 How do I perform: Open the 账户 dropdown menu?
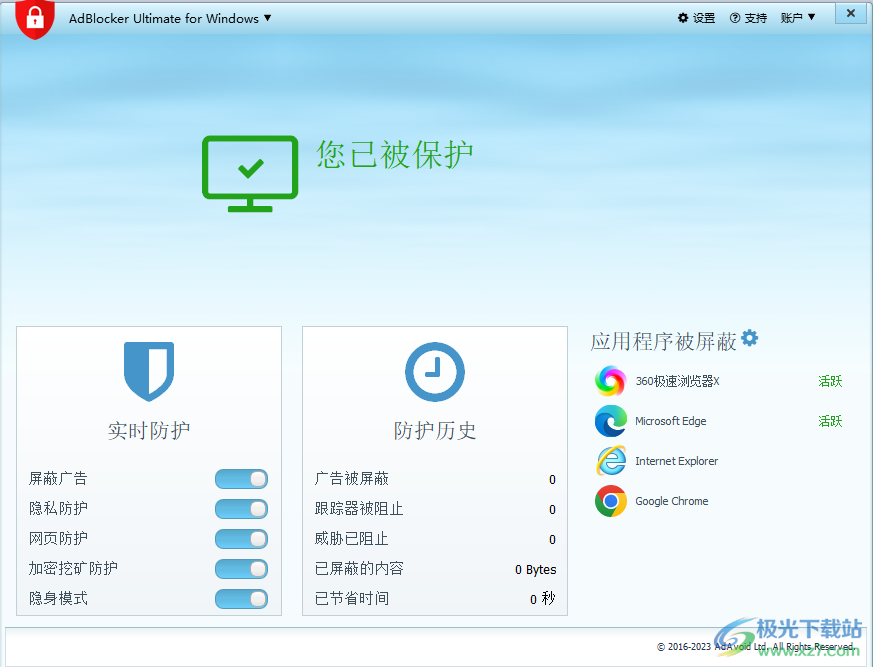pyautogui.click(x=798, y=17)
